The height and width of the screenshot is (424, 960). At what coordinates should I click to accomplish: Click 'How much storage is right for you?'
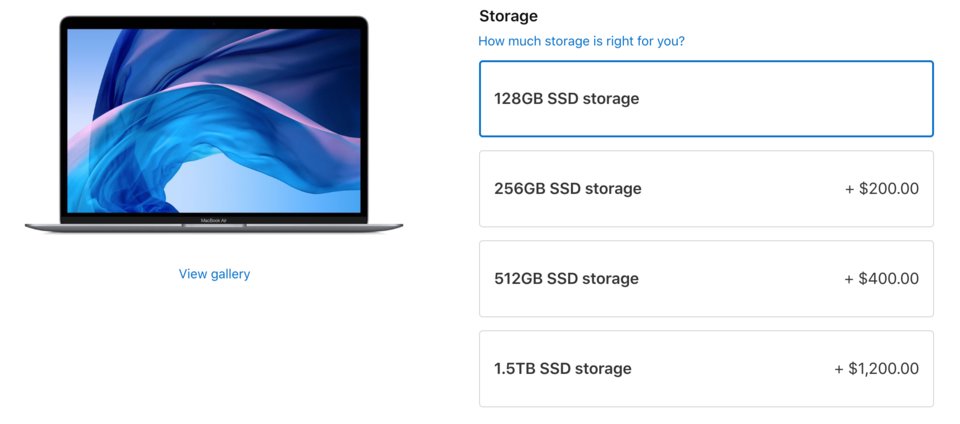[581, 41]
